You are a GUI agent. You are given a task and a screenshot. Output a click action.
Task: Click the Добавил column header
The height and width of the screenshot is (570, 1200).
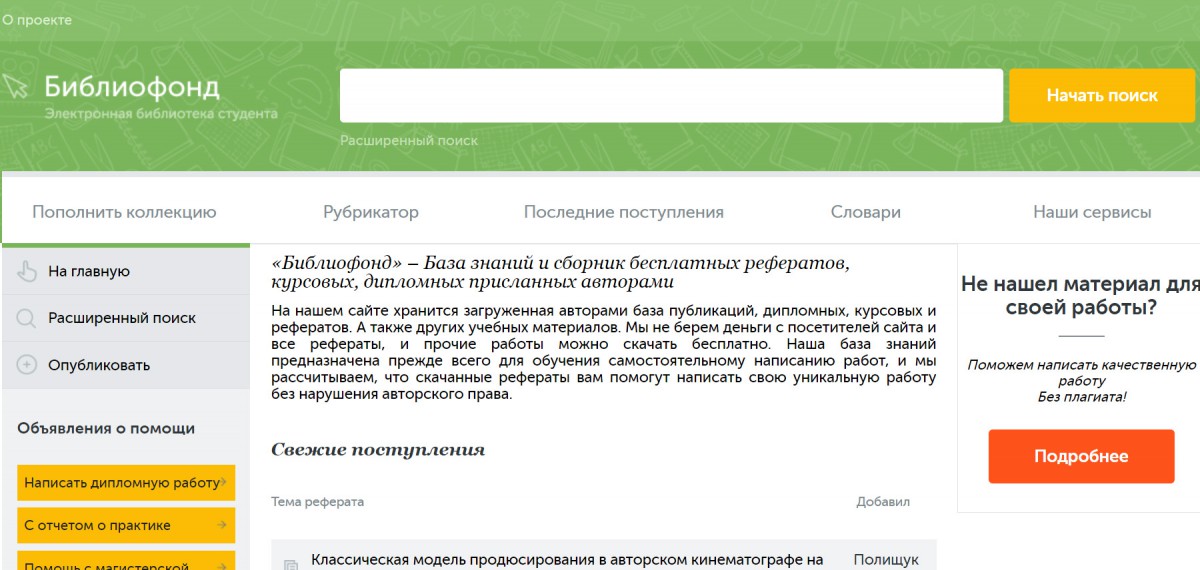(883, 502)
